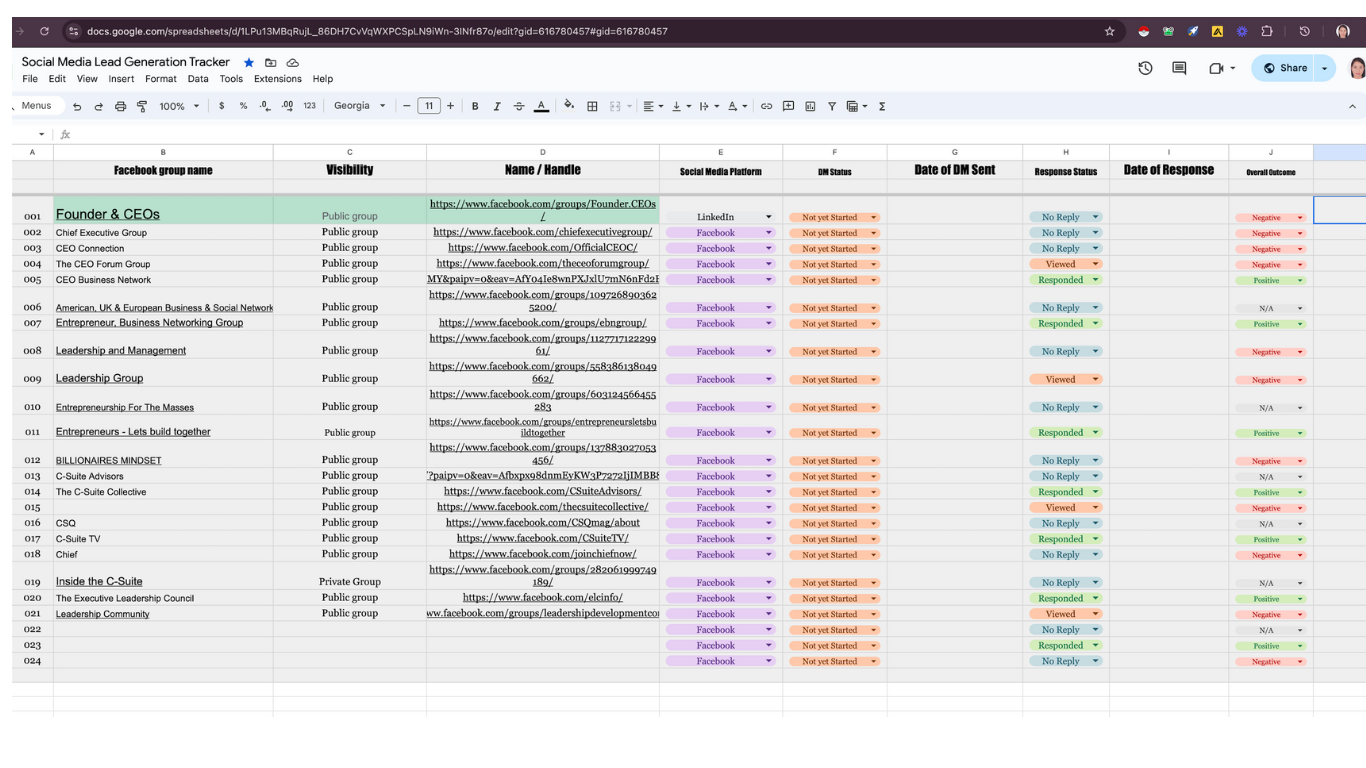Open the Name box dropdown arrow

[x=41, y=134]
